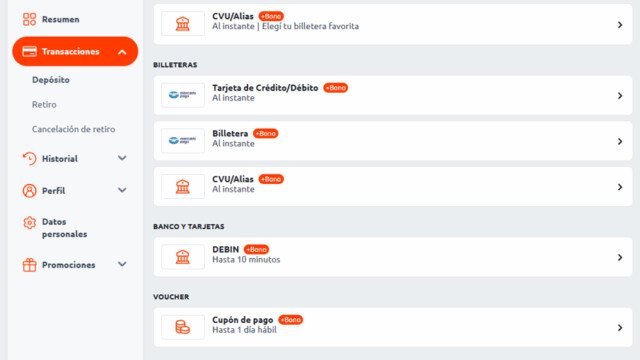640x360 pixels.
Task: Click 'Al instante' under Tarjeta de Crédito/Débito
Action: click(x=233, y=98)
